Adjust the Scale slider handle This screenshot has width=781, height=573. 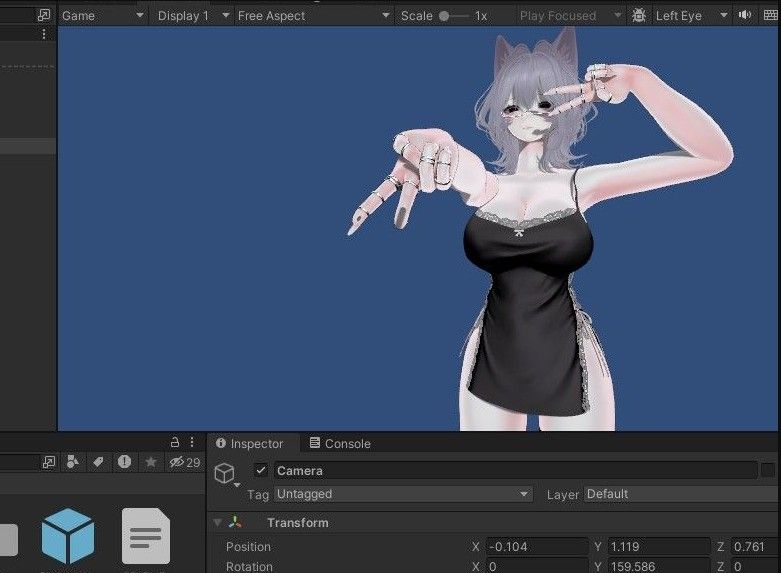pyautogui.click(x=444, y=16)
